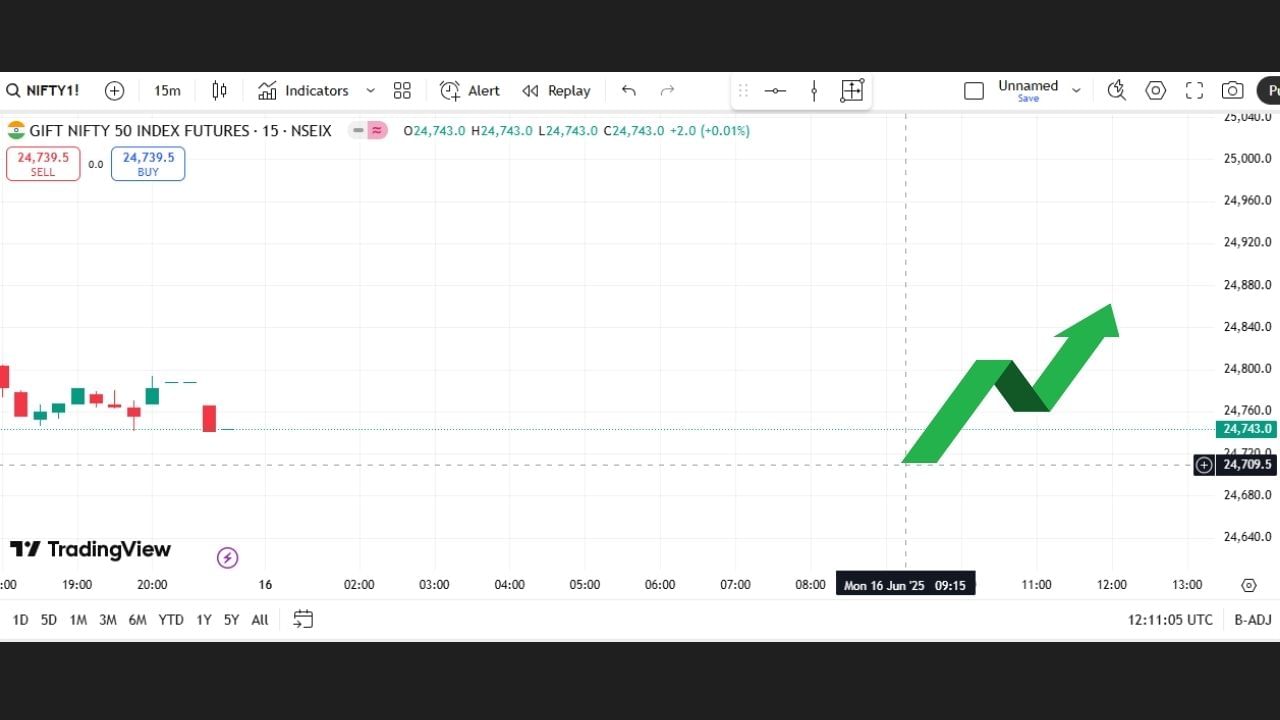The height and width of the screenshot is (720, 1280).
Task: Toggle the pink indicator badge near symbol title
Action: coord(377,130)
